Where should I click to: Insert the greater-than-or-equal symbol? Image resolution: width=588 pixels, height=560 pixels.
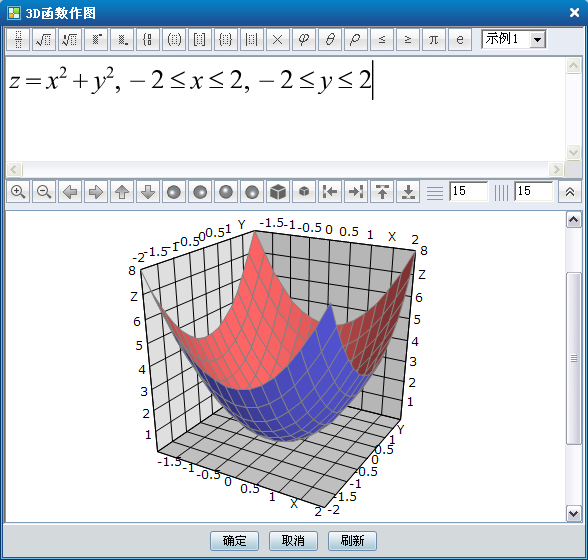[x=408, y=39]
